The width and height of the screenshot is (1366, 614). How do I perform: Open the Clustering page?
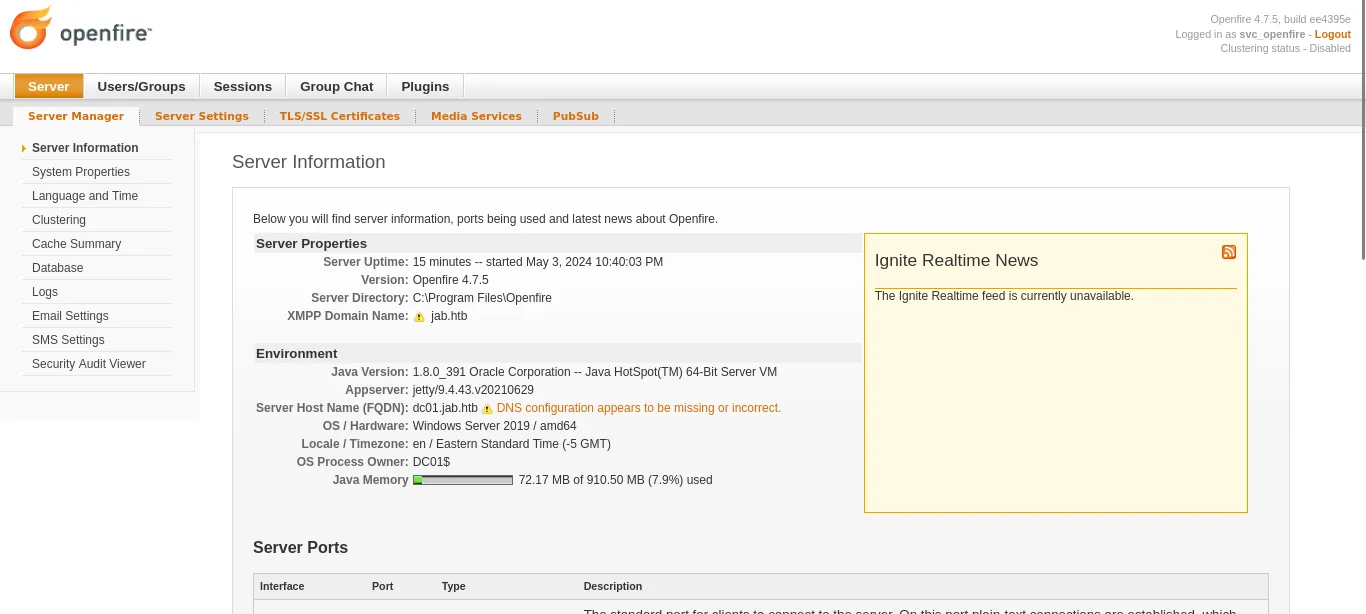pos(59,220)
